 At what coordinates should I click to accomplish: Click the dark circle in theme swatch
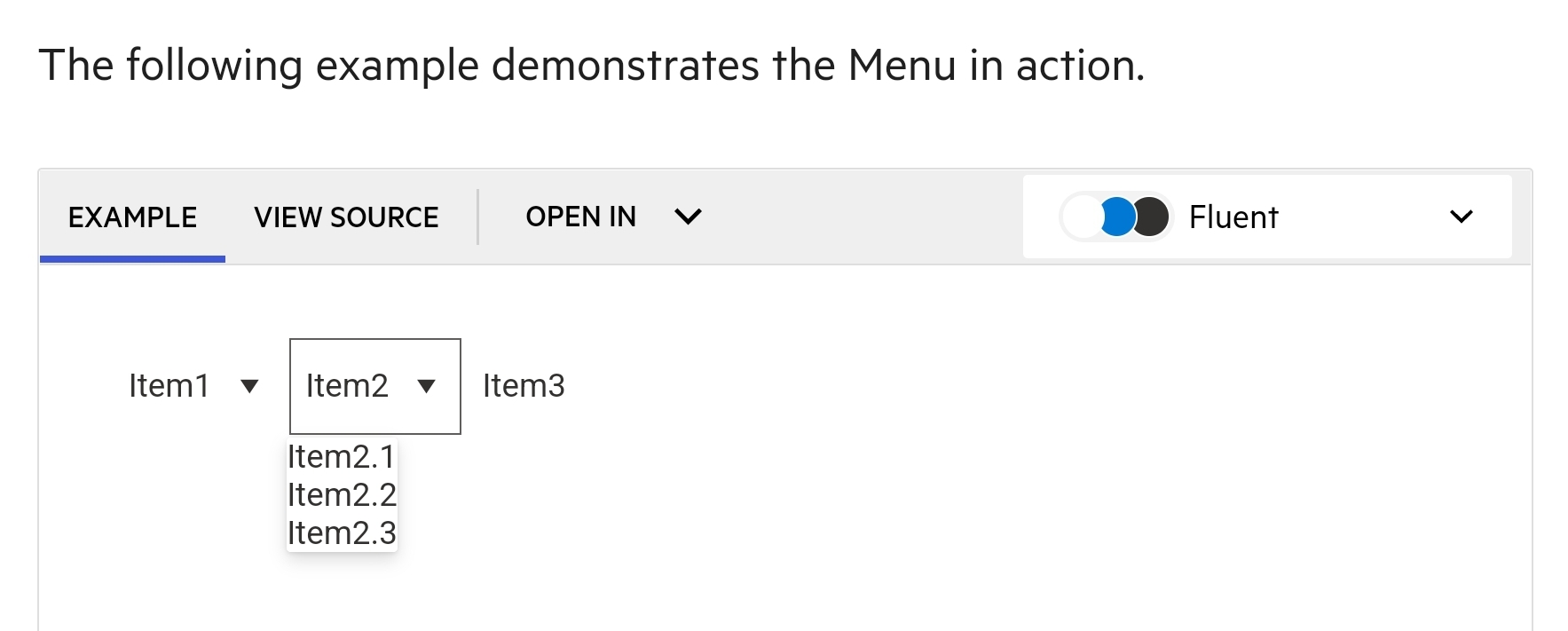tap(1153, 217)
